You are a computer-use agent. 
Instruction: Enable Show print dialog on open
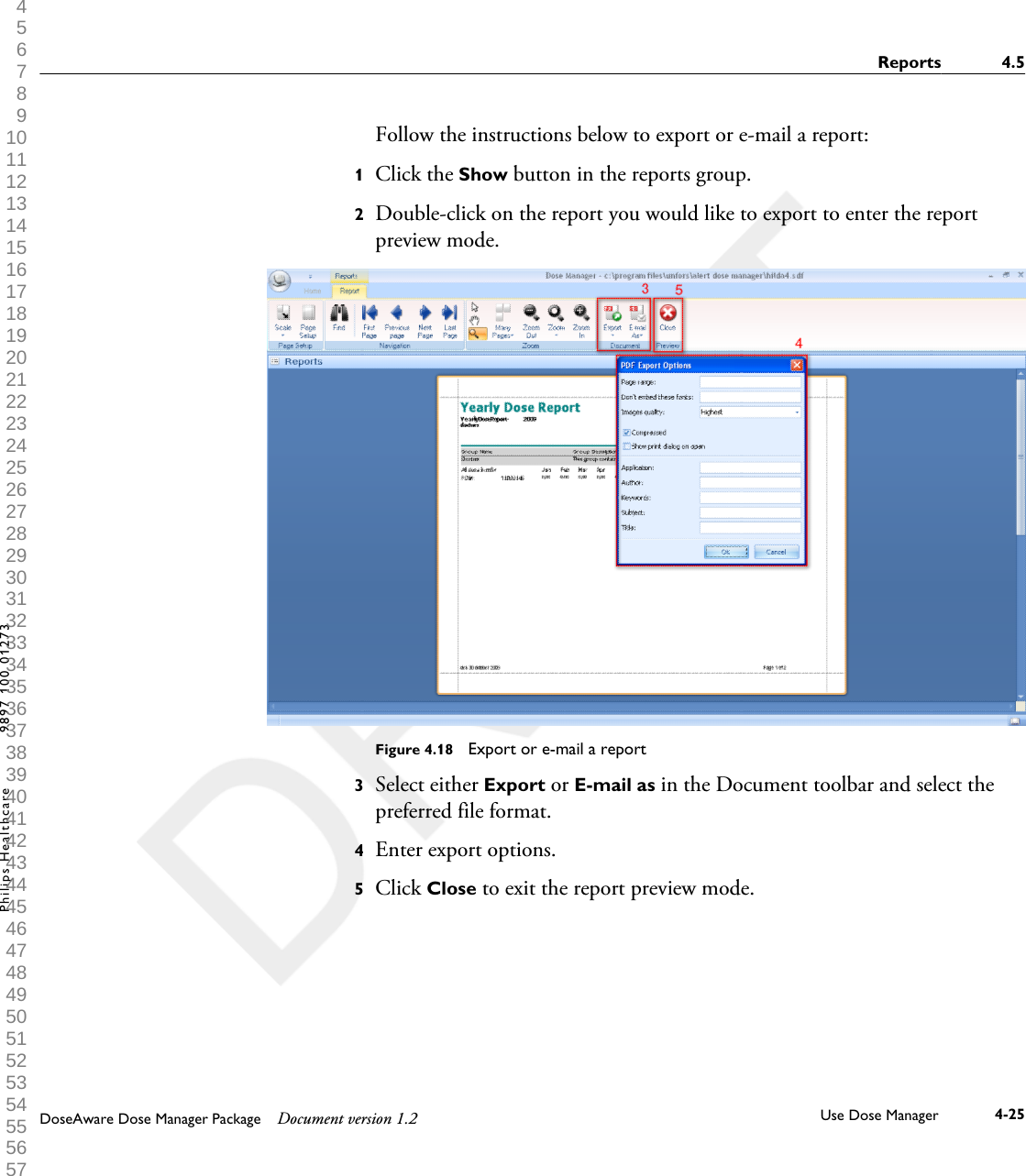626,446
